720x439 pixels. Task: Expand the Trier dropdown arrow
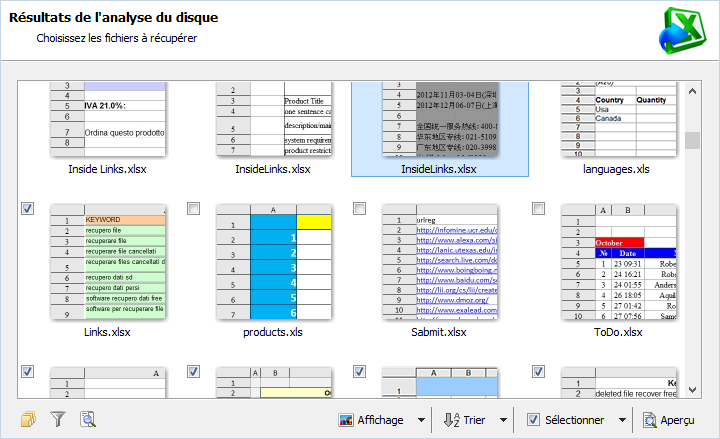tap(503, 420)
